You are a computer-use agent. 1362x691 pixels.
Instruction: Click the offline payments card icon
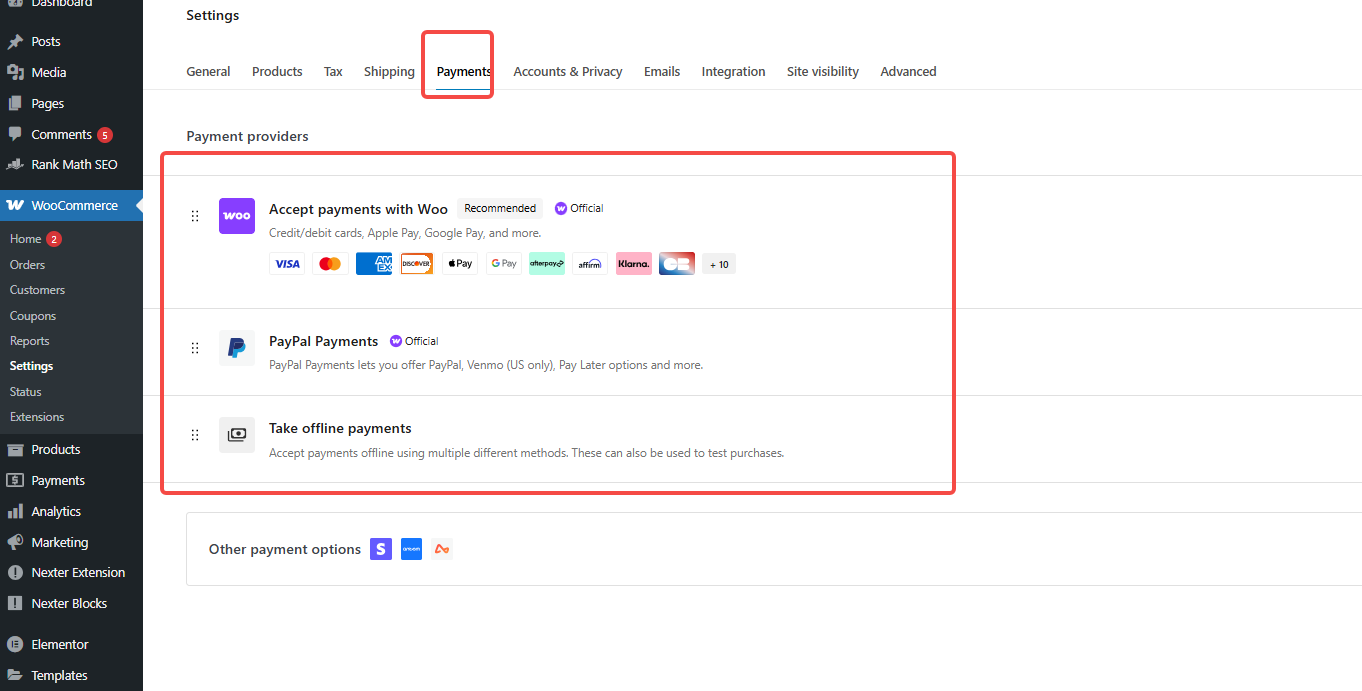pos(236,435)
